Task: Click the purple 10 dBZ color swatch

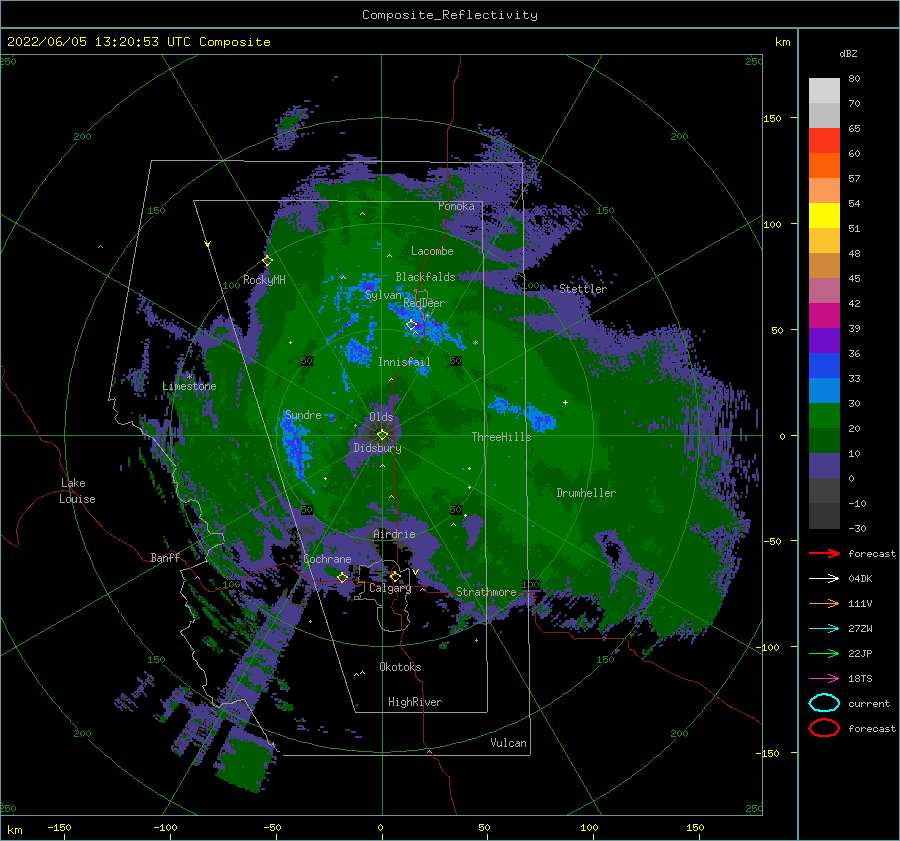Action: [x=824, y=465]
